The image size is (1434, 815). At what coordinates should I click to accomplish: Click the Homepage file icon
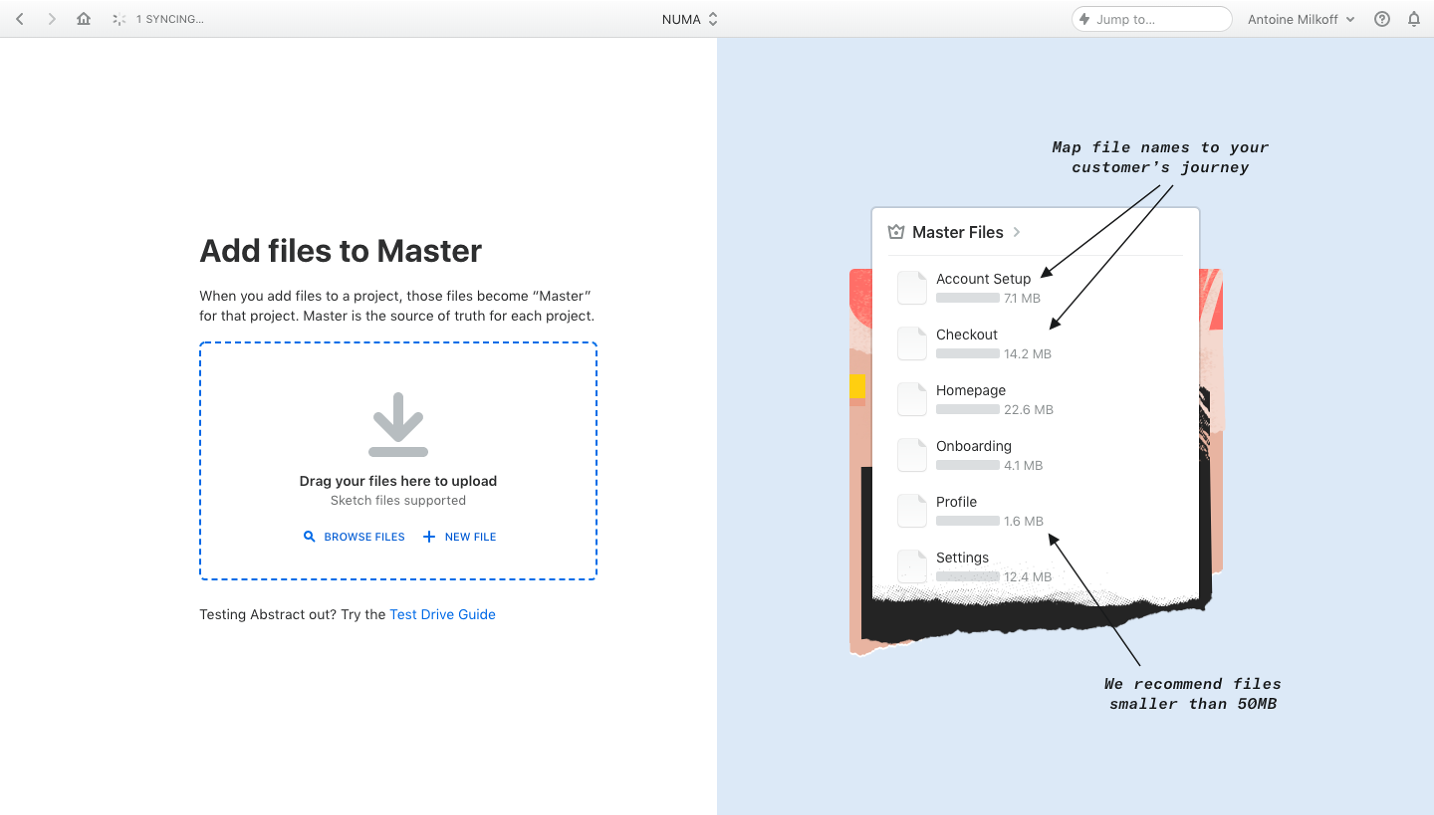[912, 399]
